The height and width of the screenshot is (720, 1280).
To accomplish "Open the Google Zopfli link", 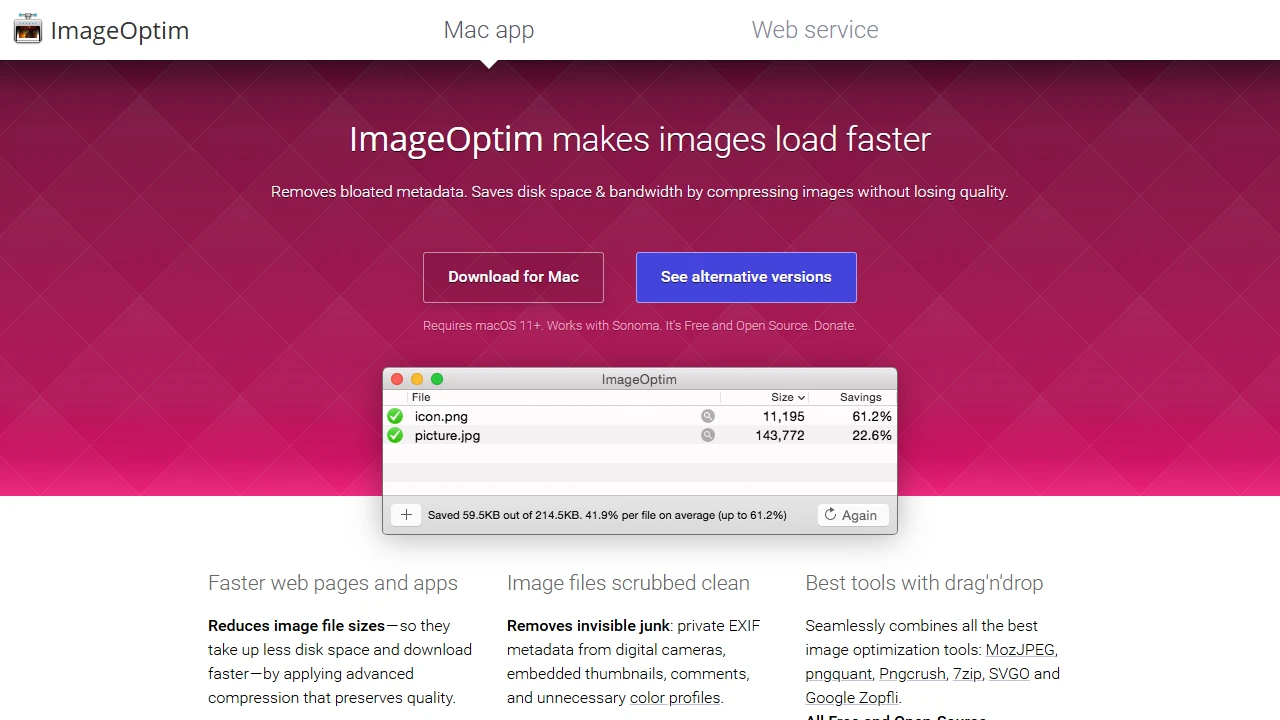I will click(851, 697).
